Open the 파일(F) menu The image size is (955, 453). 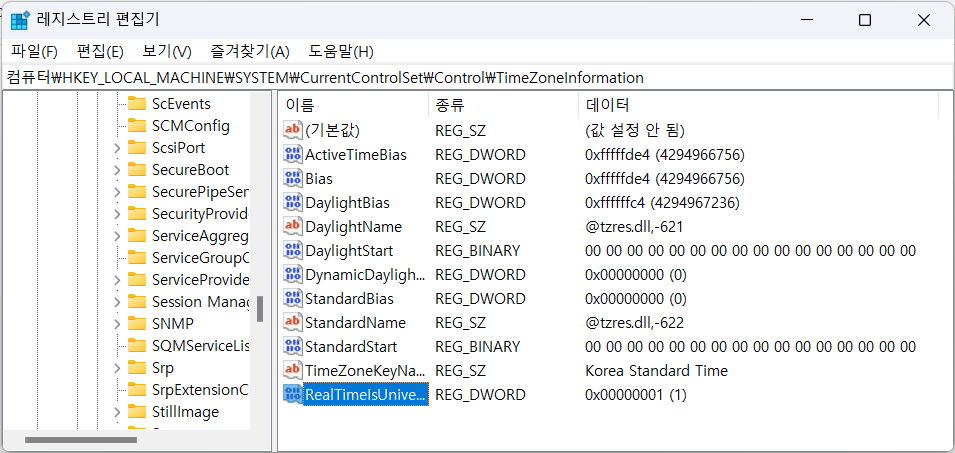pyautogui.click(x=34, y=52)
